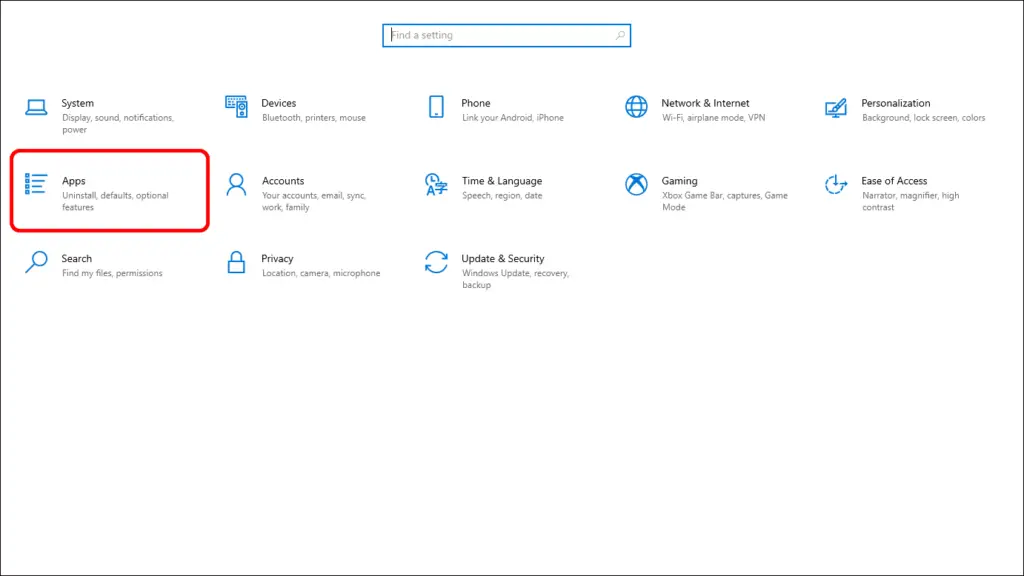Click 'Find my files, permissions' text
Viewport: 1024px width, 576px height.
[x=112, y=273]
